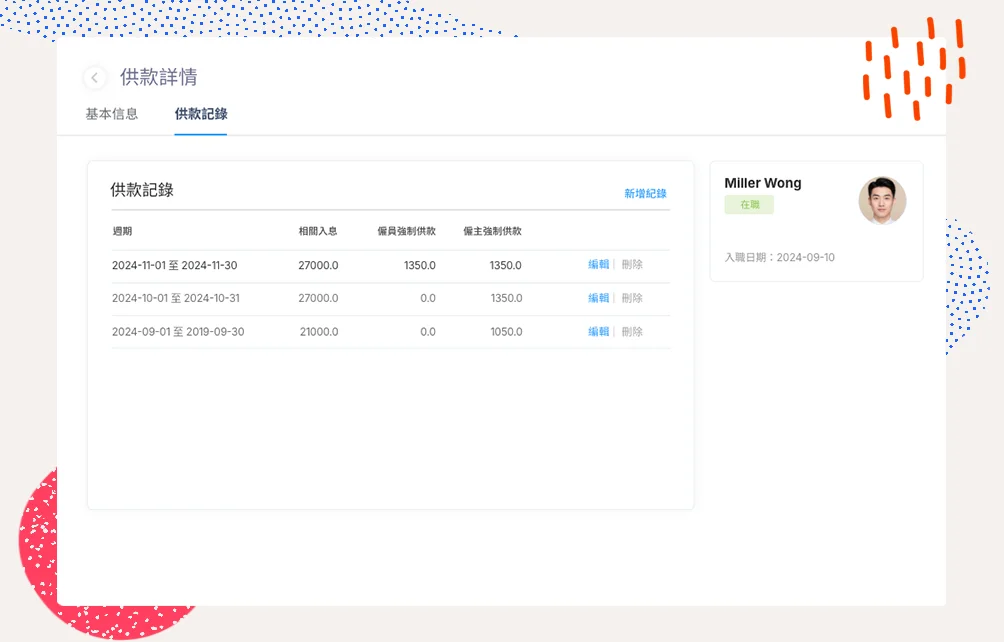
Task: Edit the 2024-11-01 至 2024-11-30 record
Action: point(598,265)
